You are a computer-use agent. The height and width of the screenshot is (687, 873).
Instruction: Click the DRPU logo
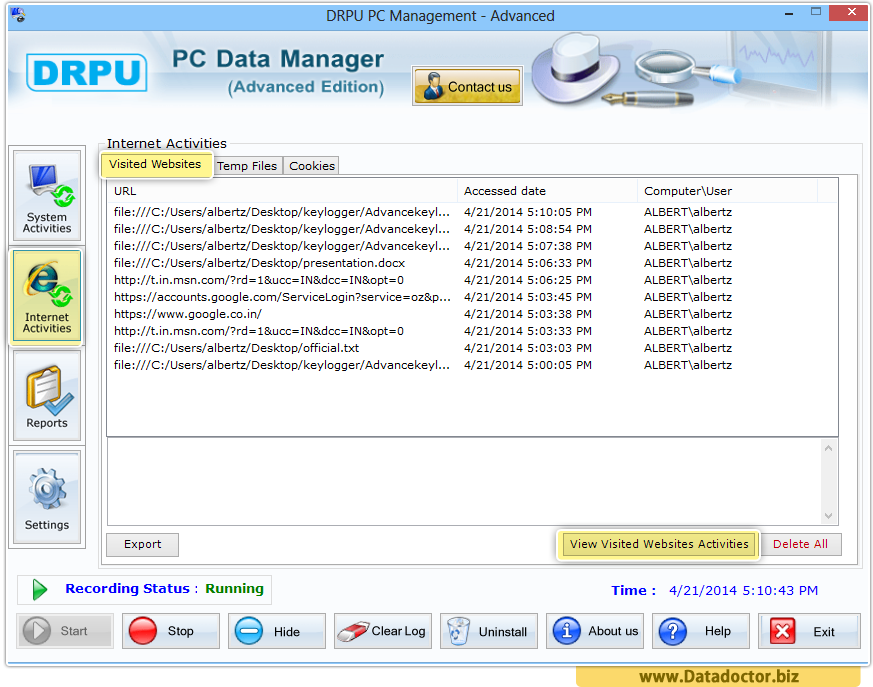point(86,72)
